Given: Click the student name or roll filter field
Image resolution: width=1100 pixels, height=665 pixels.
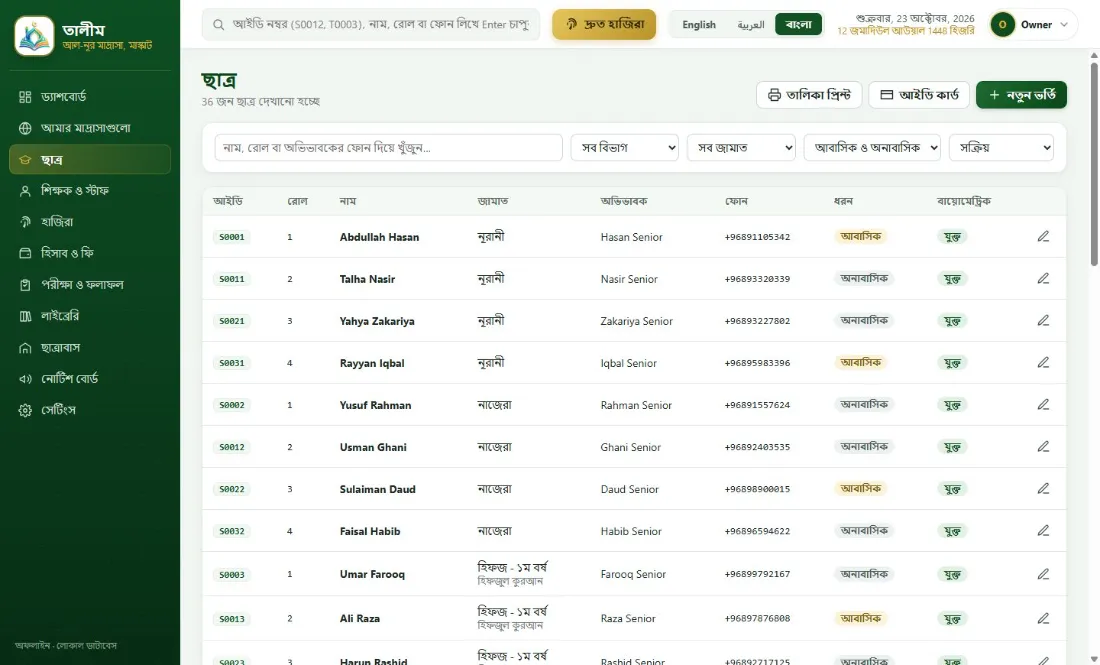Looking at the screenshot, I should [x=389, y=148].
